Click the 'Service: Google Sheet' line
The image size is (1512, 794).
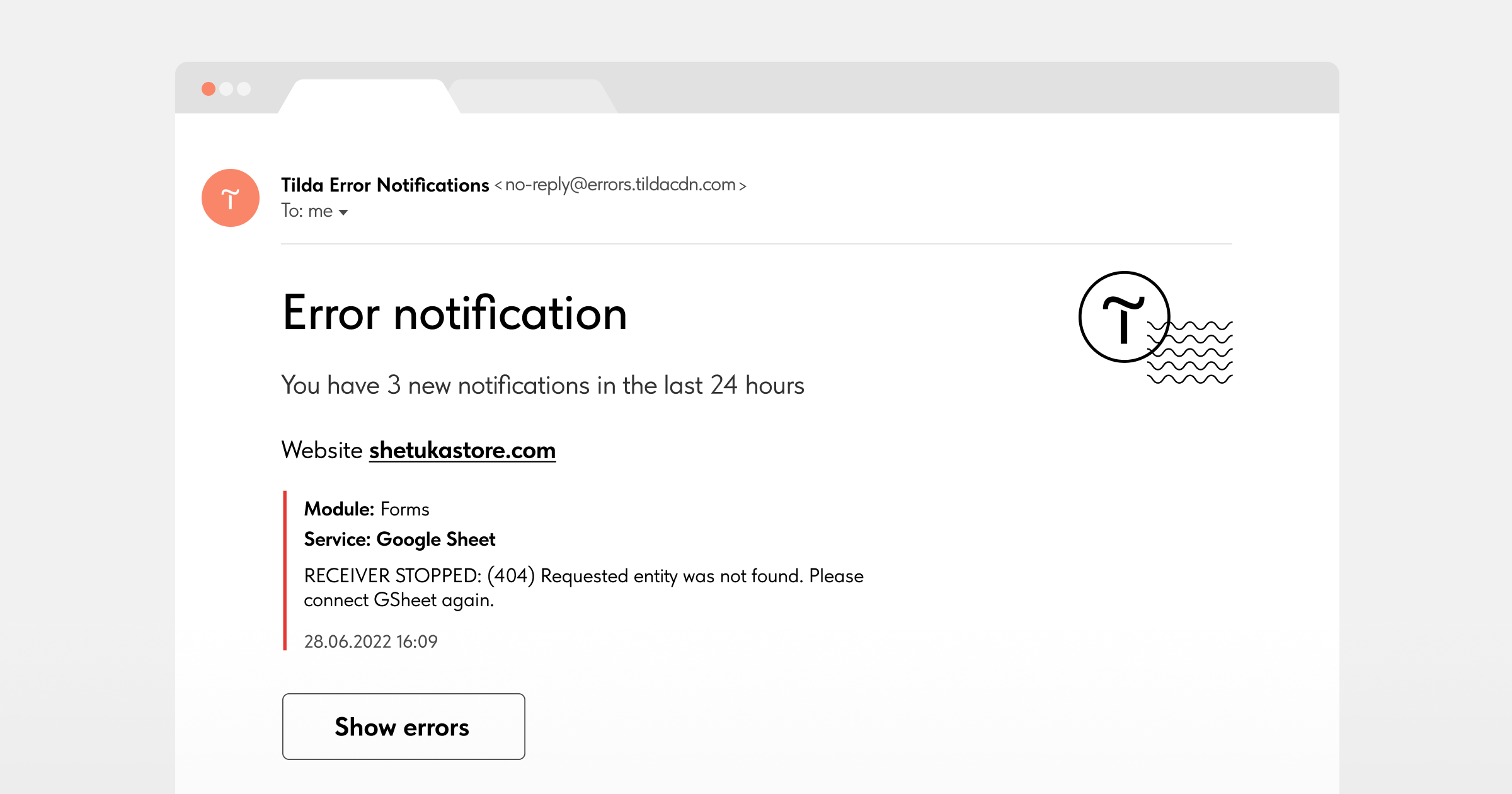[x=399, y=539]
